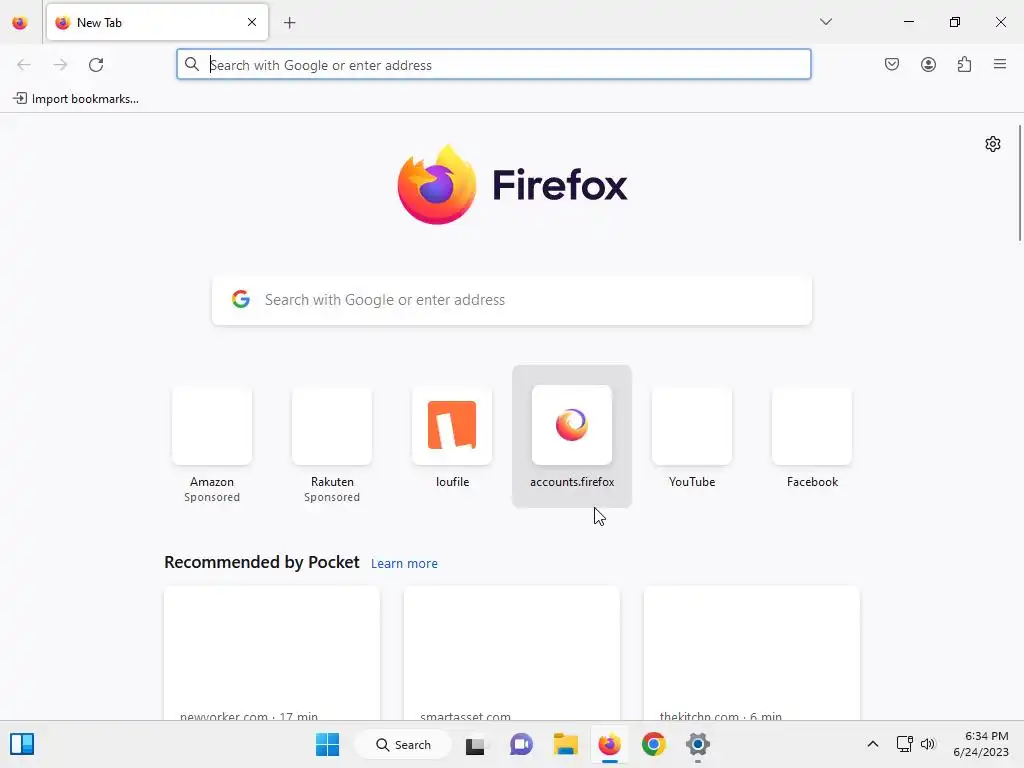Viewport: 1024px width, 768px height.
Task: Open the Windows widgets panel icon
Action: (22, 744)
